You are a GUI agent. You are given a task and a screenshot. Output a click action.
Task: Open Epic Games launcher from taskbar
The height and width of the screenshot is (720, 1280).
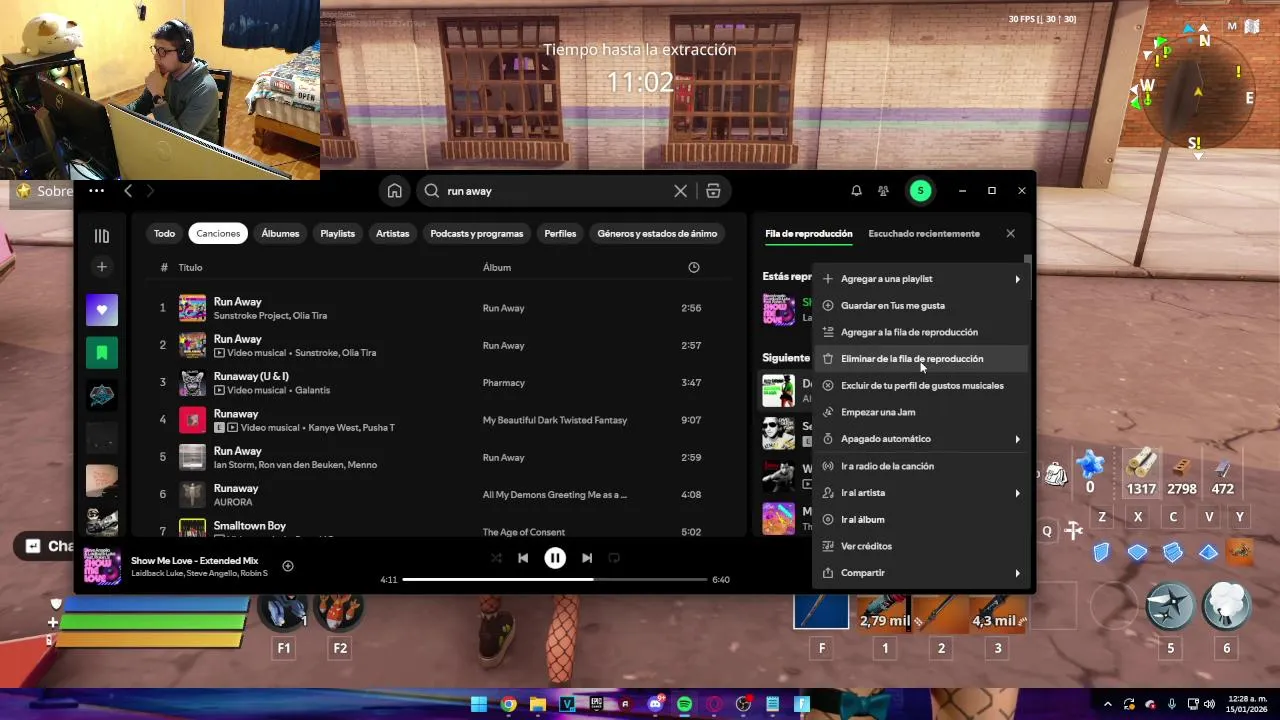click(597, 704)
